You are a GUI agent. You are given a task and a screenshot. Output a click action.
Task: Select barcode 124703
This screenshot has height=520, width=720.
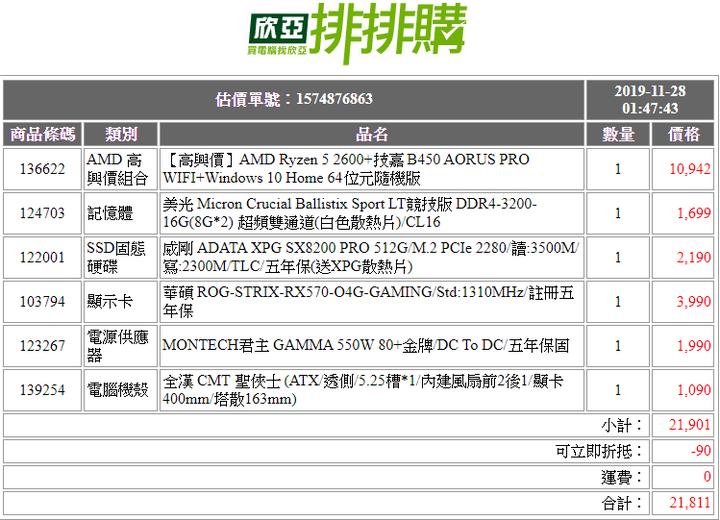coord(42,213)
